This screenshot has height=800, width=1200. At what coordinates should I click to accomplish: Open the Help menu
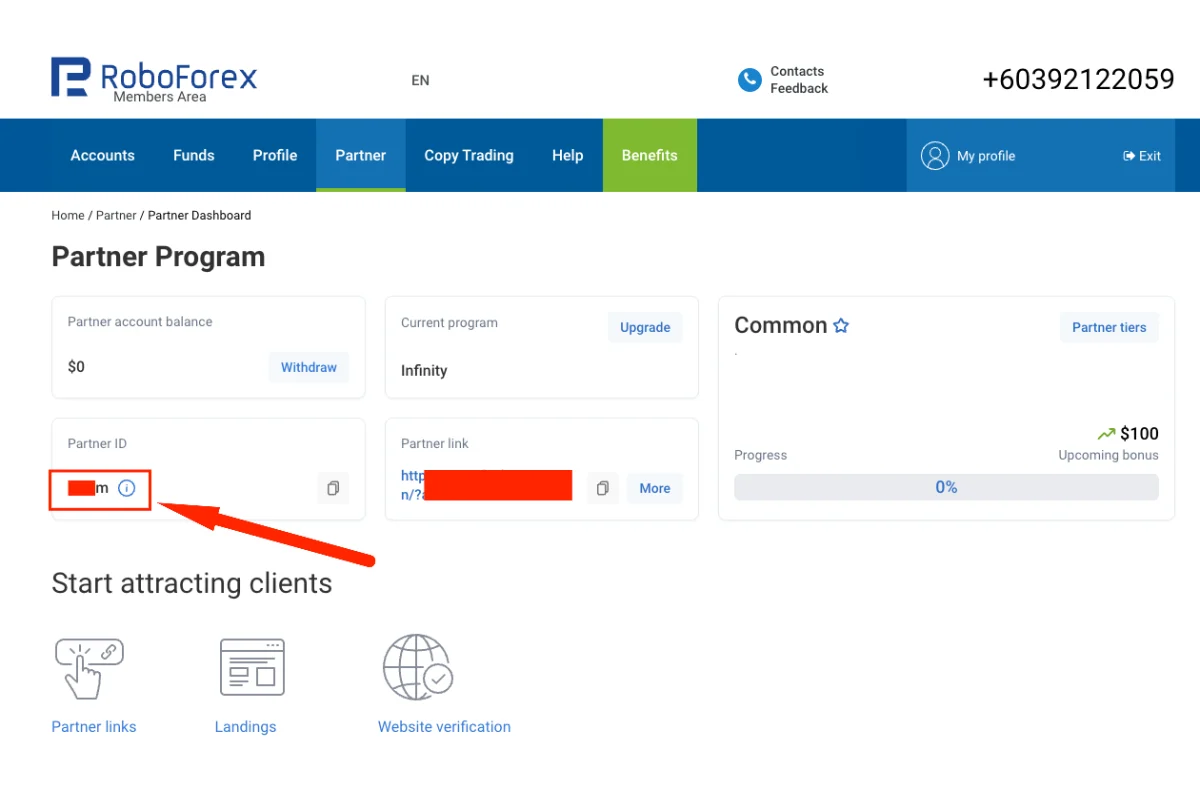(567, 155)
